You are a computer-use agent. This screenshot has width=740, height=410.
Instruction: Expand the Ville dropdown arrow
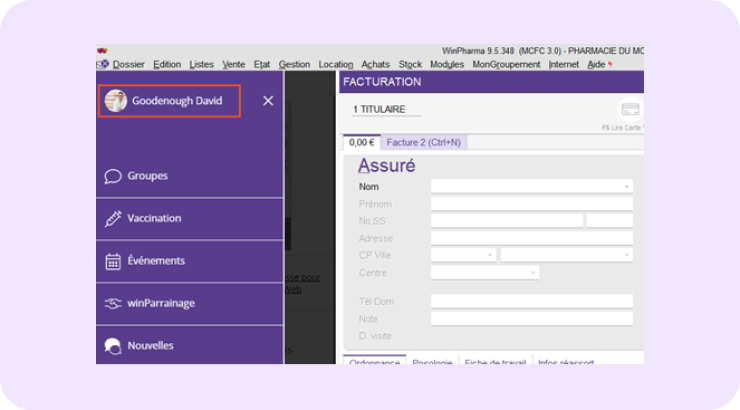627,255
